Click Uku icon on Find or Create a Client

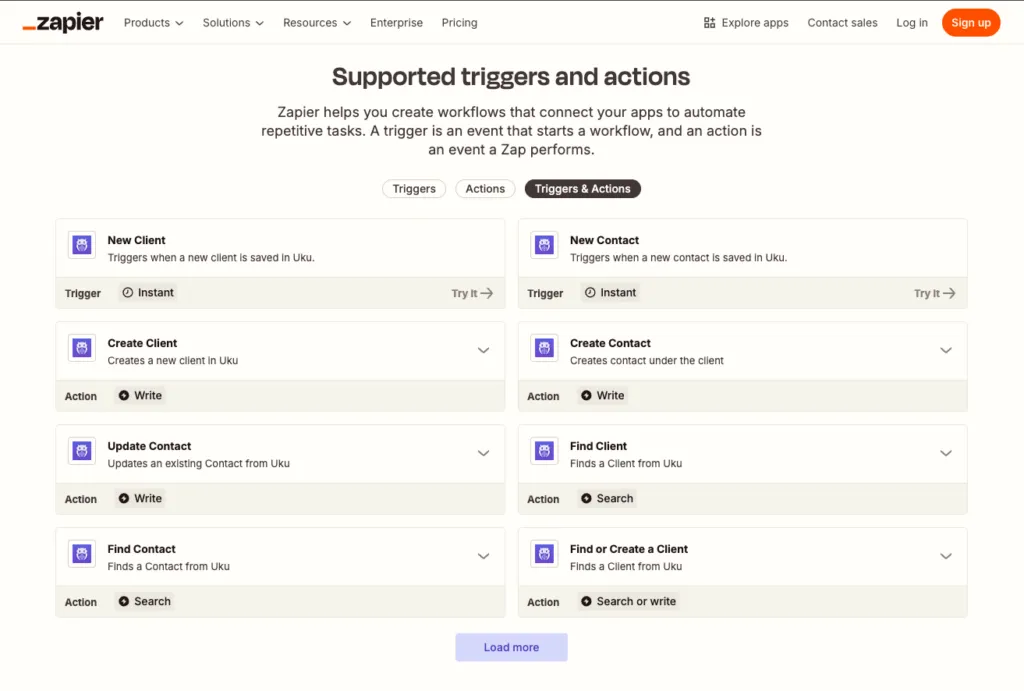[x=545, y=554]
